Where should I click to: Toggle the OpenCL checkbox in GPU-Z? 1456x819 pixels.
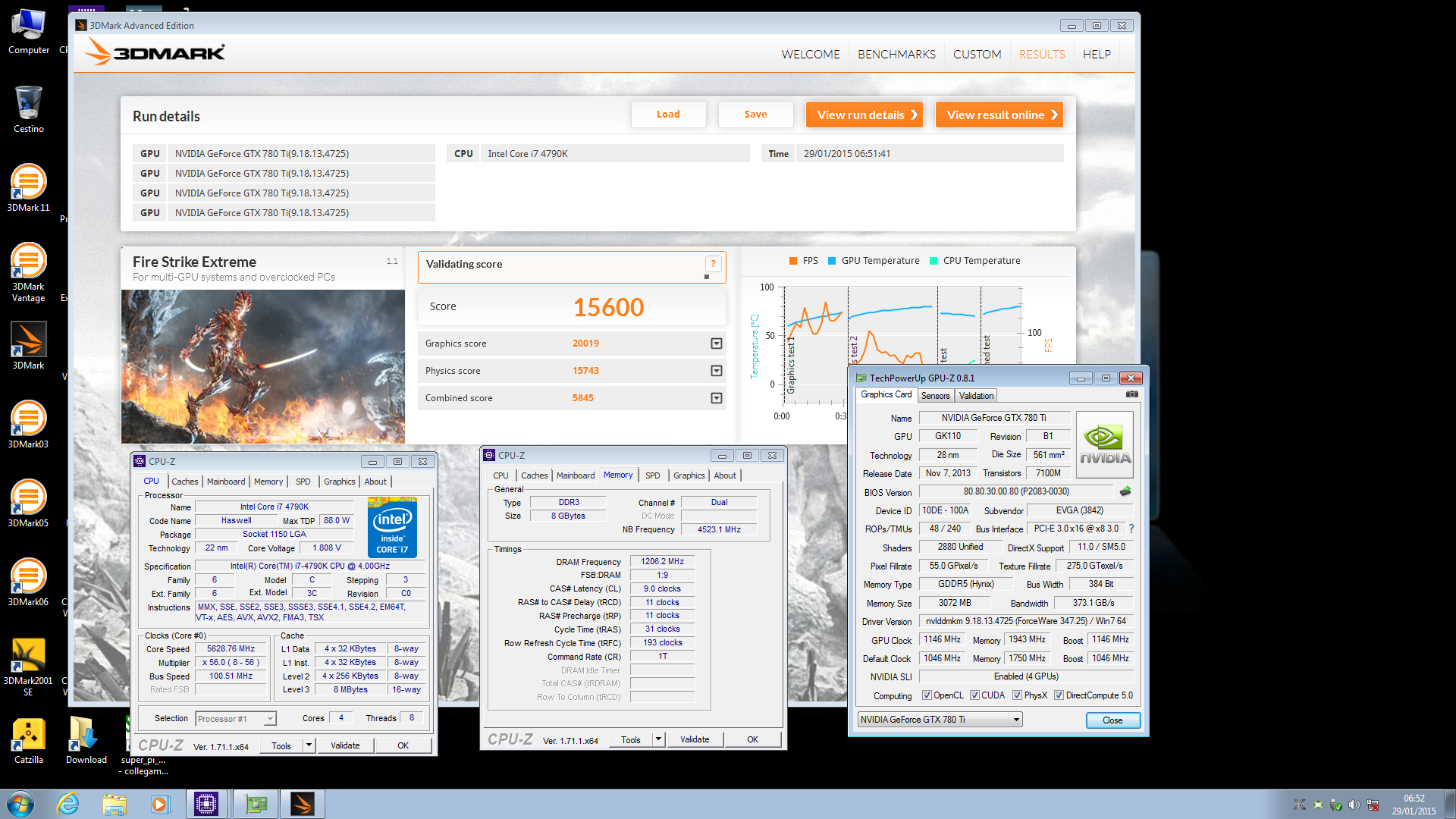click(x=927, y=695)
